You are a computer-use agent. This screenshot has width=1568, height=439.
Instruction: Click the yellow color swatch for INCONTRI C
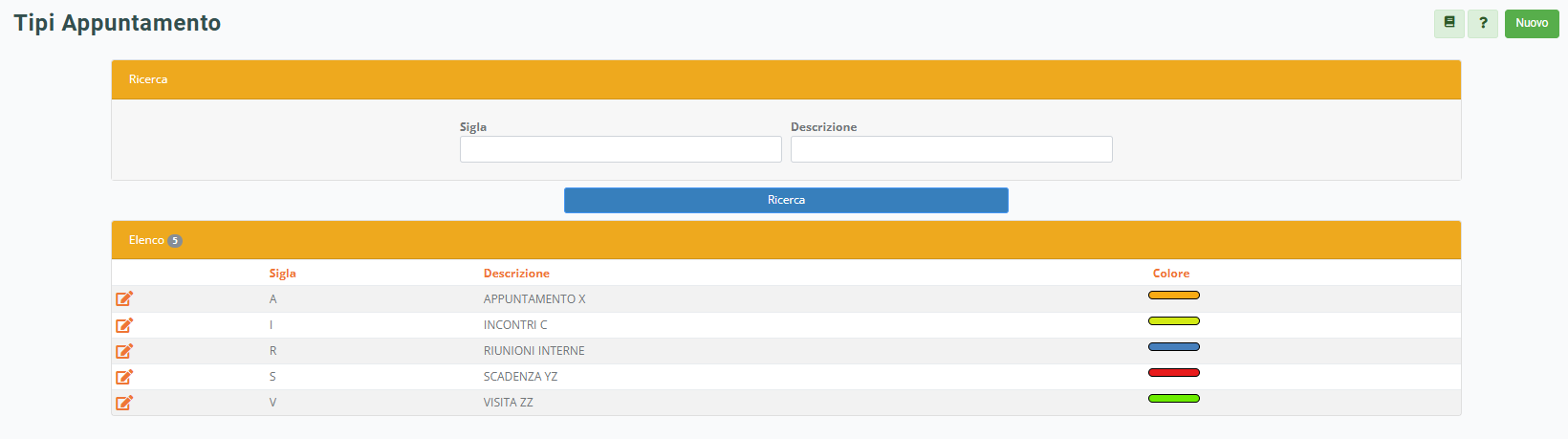click(1173, 321)
